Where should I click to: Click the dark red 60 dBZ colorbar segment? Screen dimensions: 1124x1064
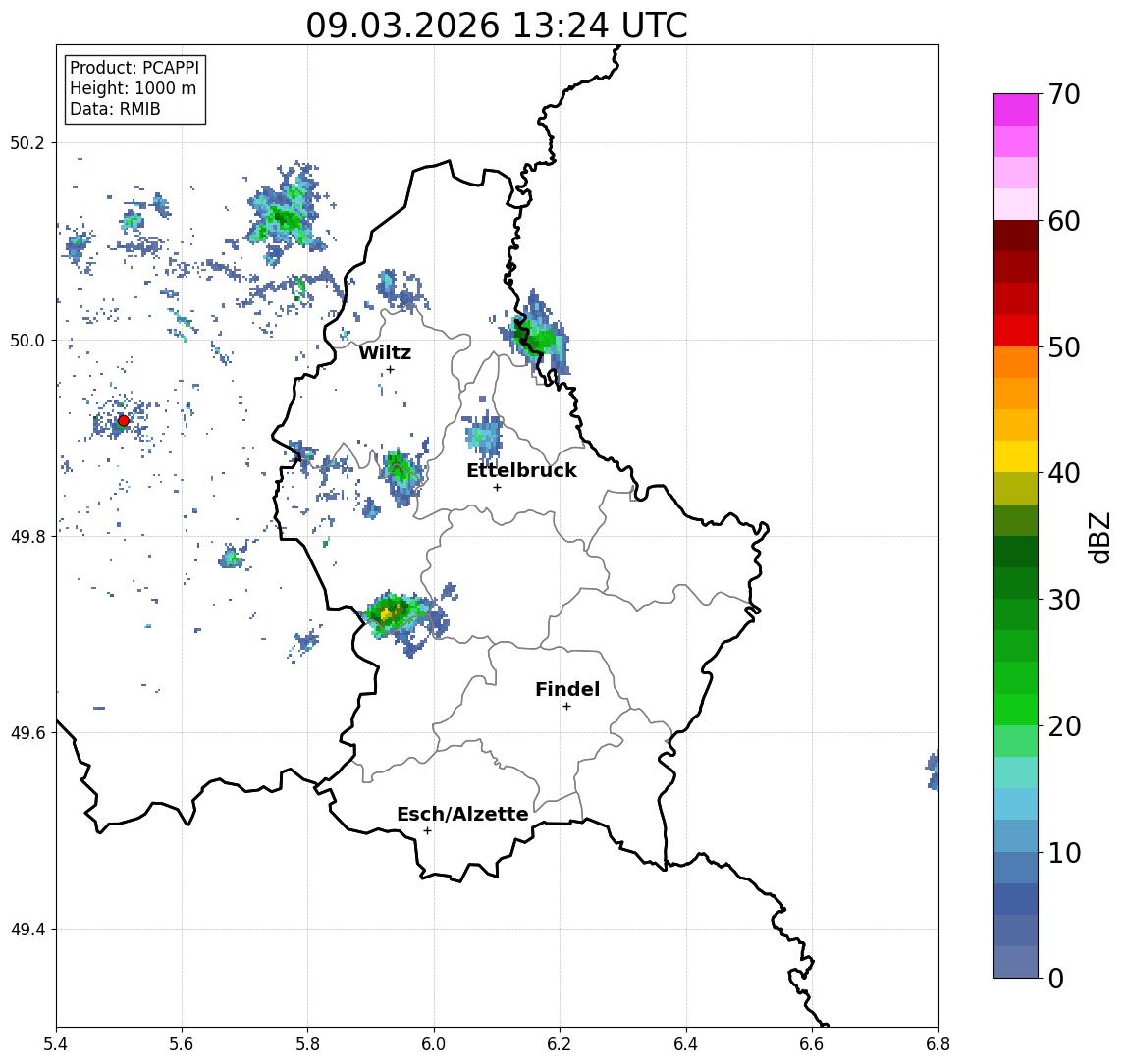tap(1016, 236)
